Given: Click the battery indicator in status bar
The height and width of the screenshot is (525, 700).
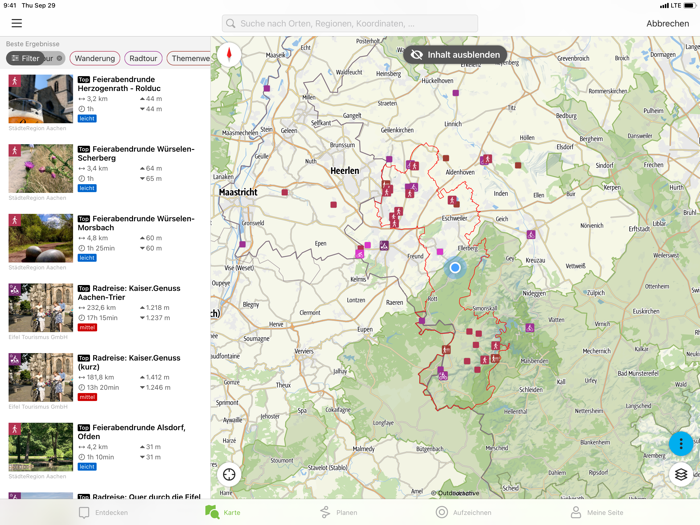Looking at the screenshot, I should (x=690, y=5).
